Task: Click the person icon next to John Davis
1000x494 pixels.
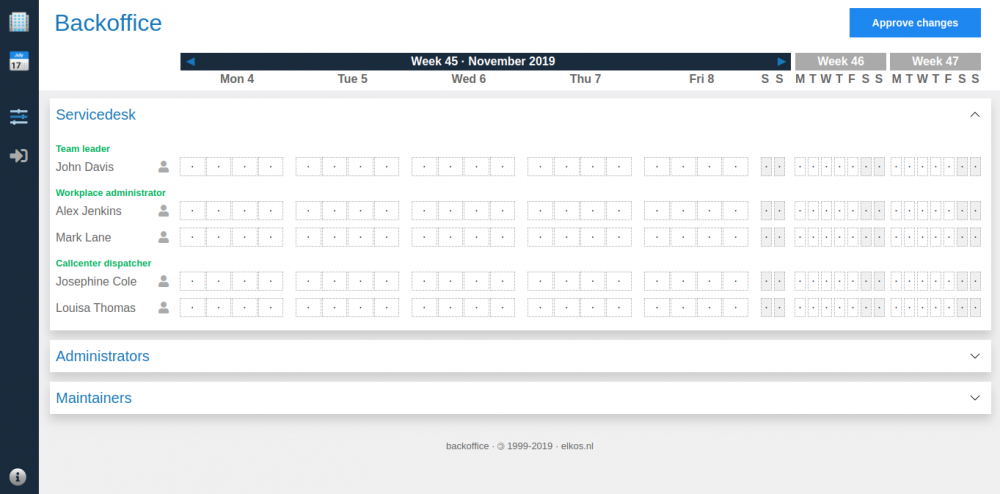Action: pos(163,167)
